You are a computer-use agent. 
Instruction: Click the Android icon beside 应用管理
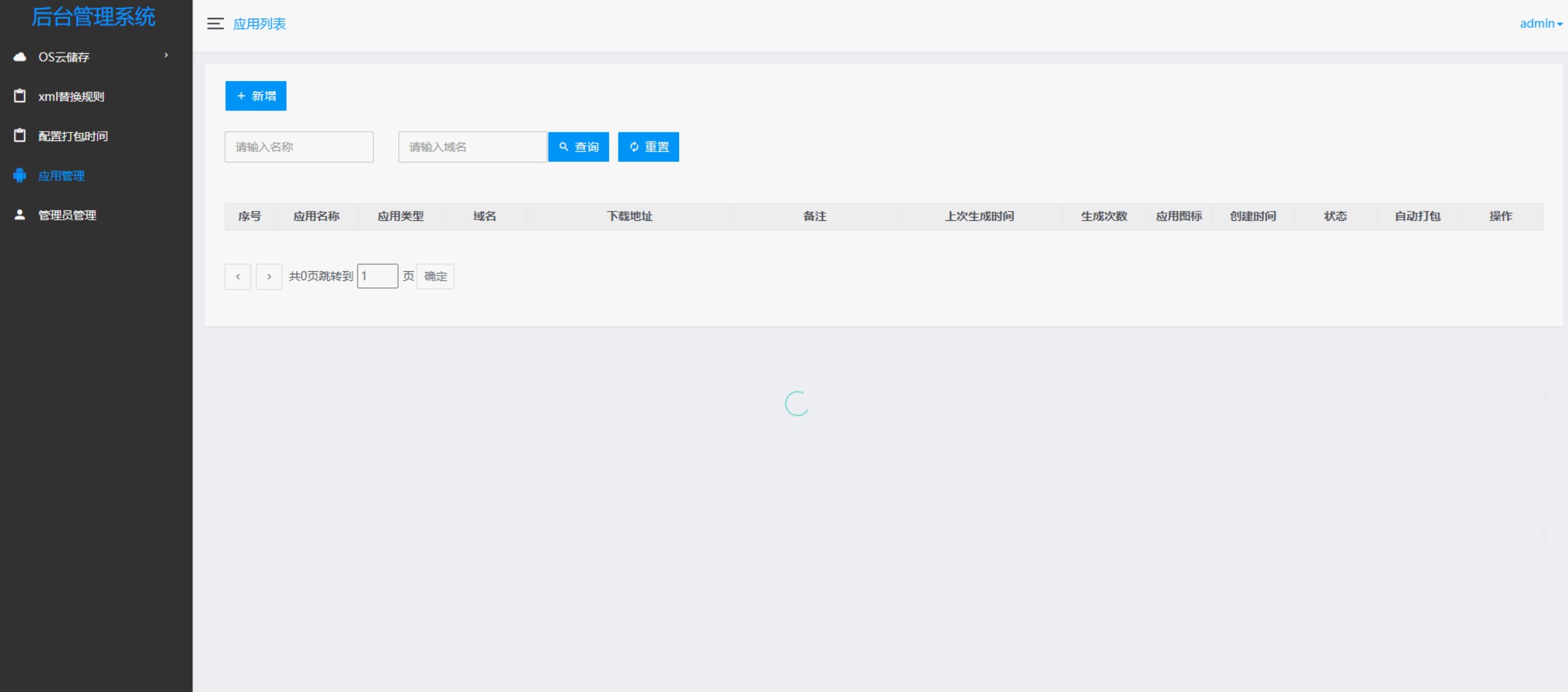pos(20,176)
